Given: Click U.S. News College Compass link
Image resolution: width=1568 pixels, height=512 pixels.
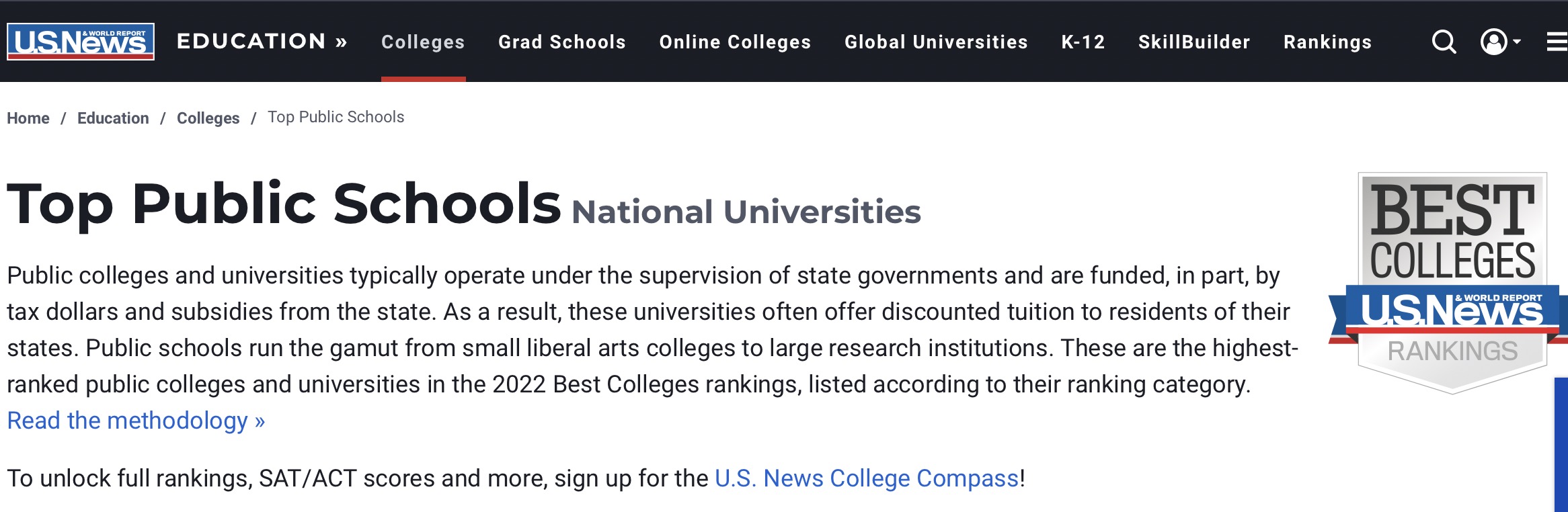Looking at the screenshot, I should [x=867, y=478].
